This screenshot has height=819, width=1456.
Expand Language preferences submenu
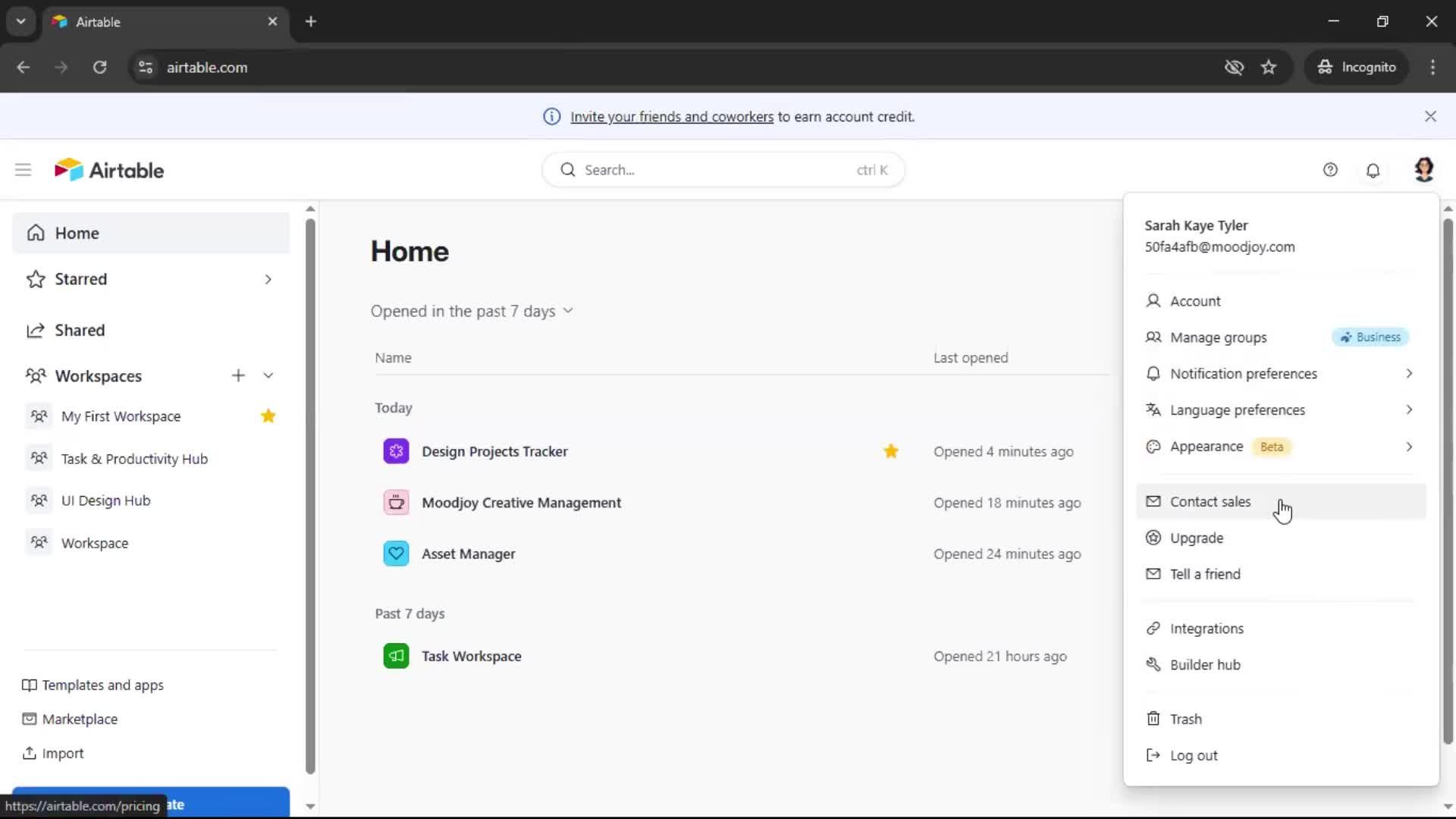click(1409, 409)
